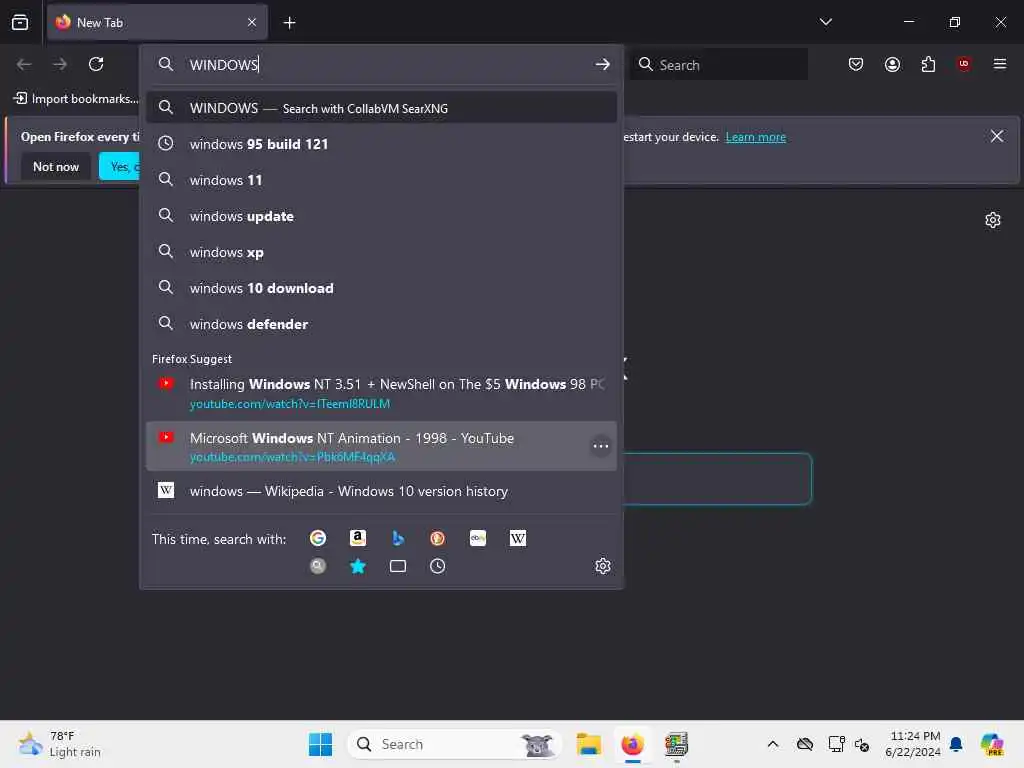Open the weather widget showing Light rain
This screenshot has width=1024, height=768.
60,744
